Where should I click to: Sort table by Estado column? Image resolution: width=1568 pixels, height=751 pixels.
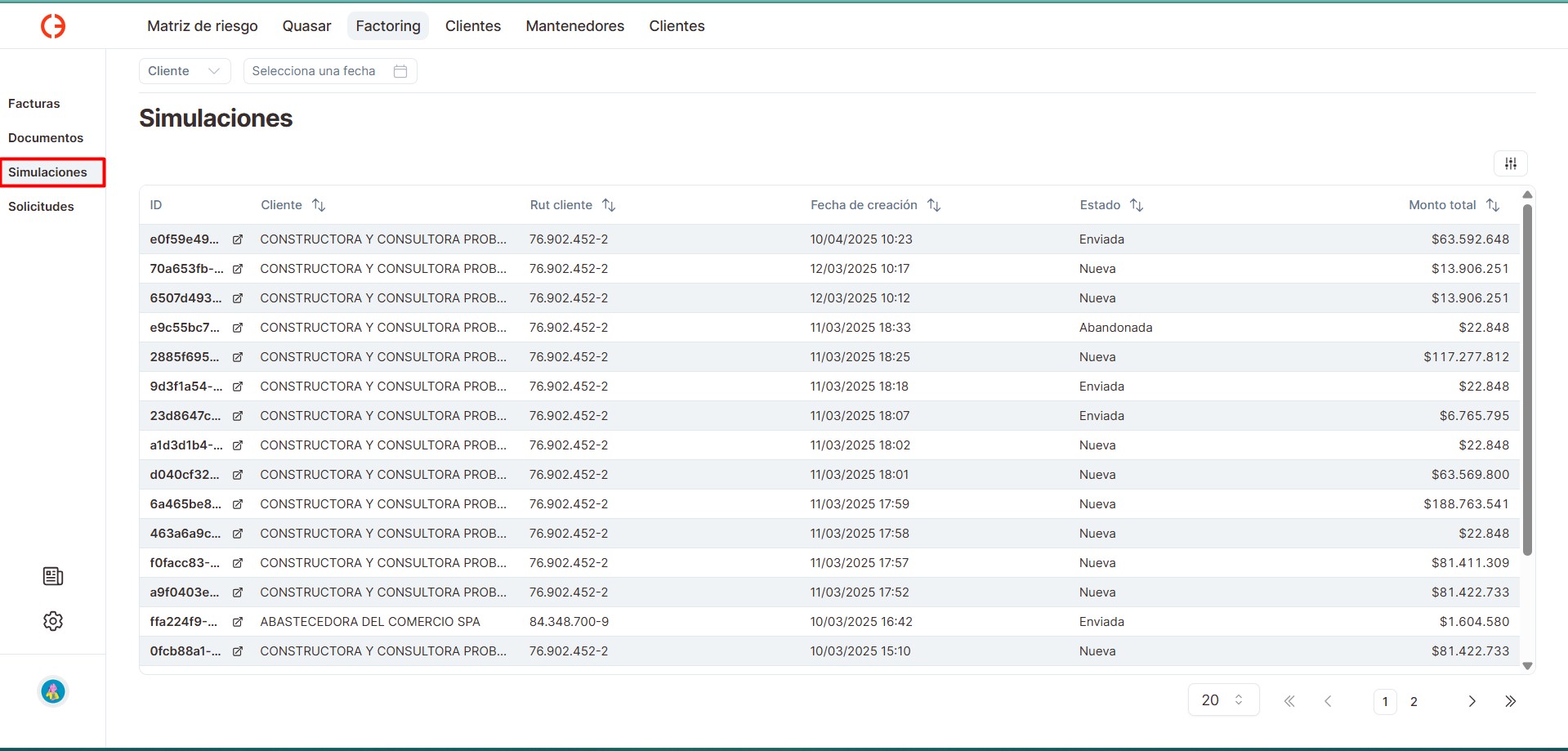[x=1137, y=205]
